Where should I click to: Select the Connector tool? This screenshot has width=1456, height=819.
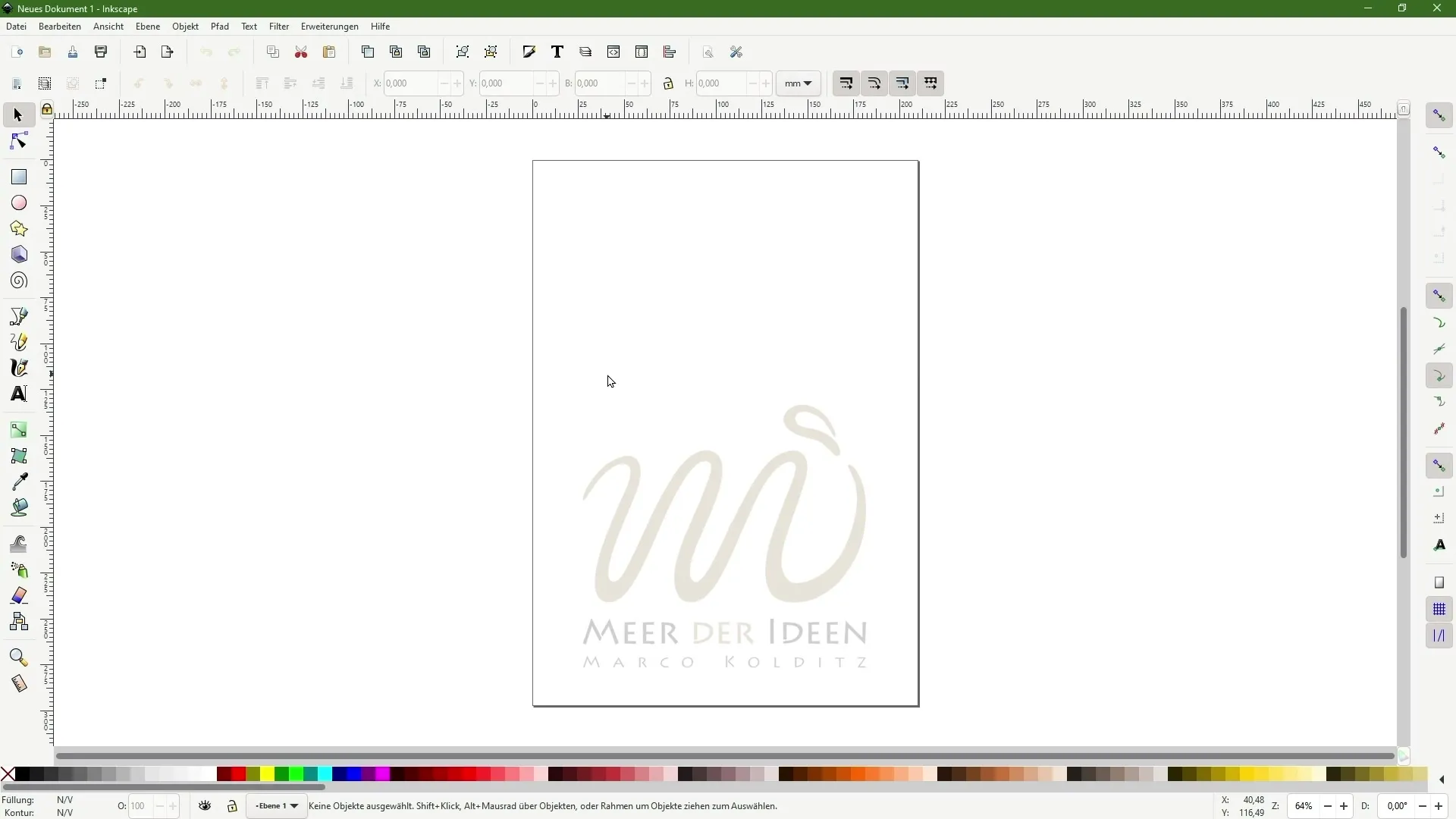coord(18,622)
